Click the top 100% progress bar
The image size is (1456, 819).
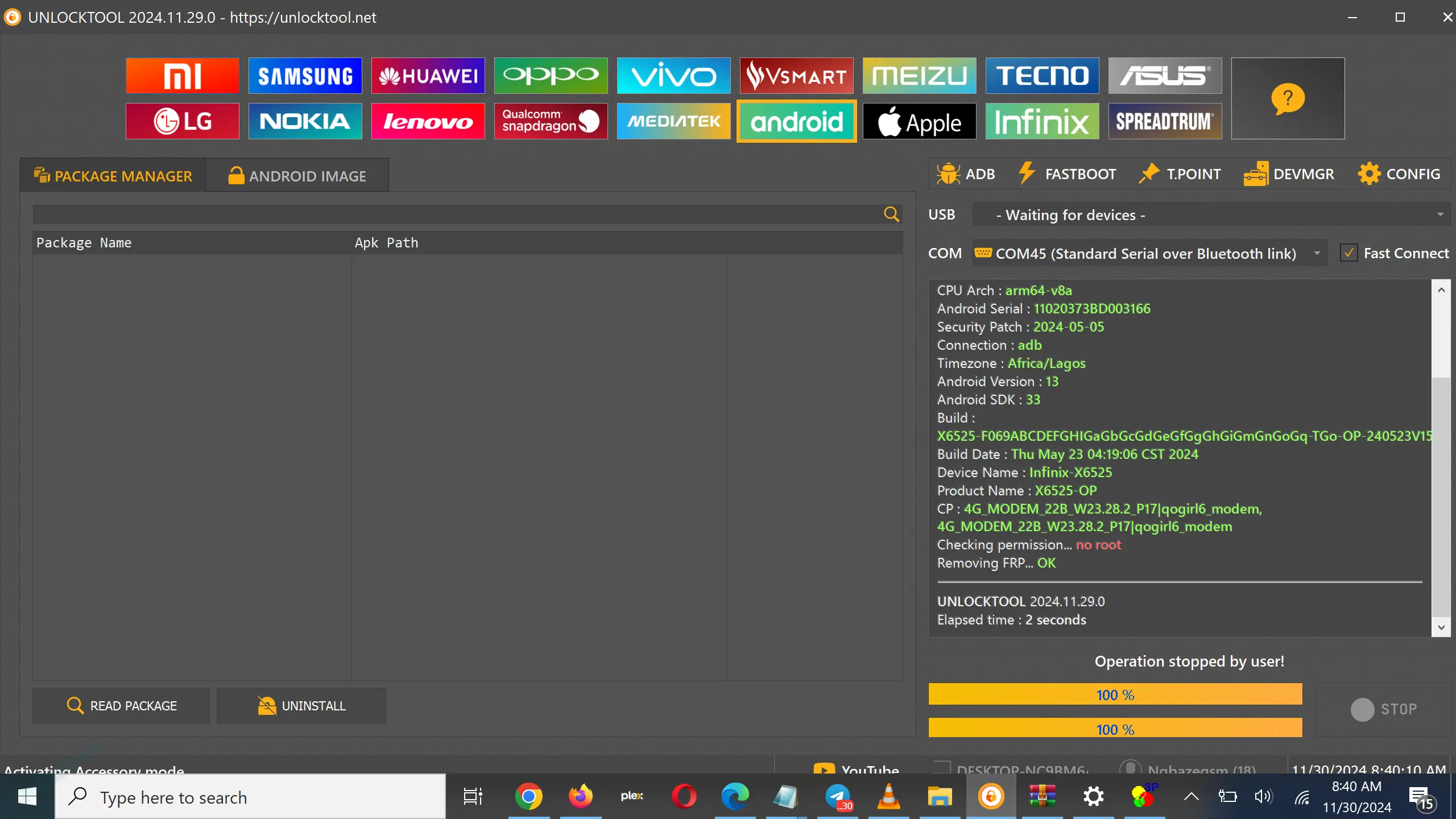(x=1115, y=694)
